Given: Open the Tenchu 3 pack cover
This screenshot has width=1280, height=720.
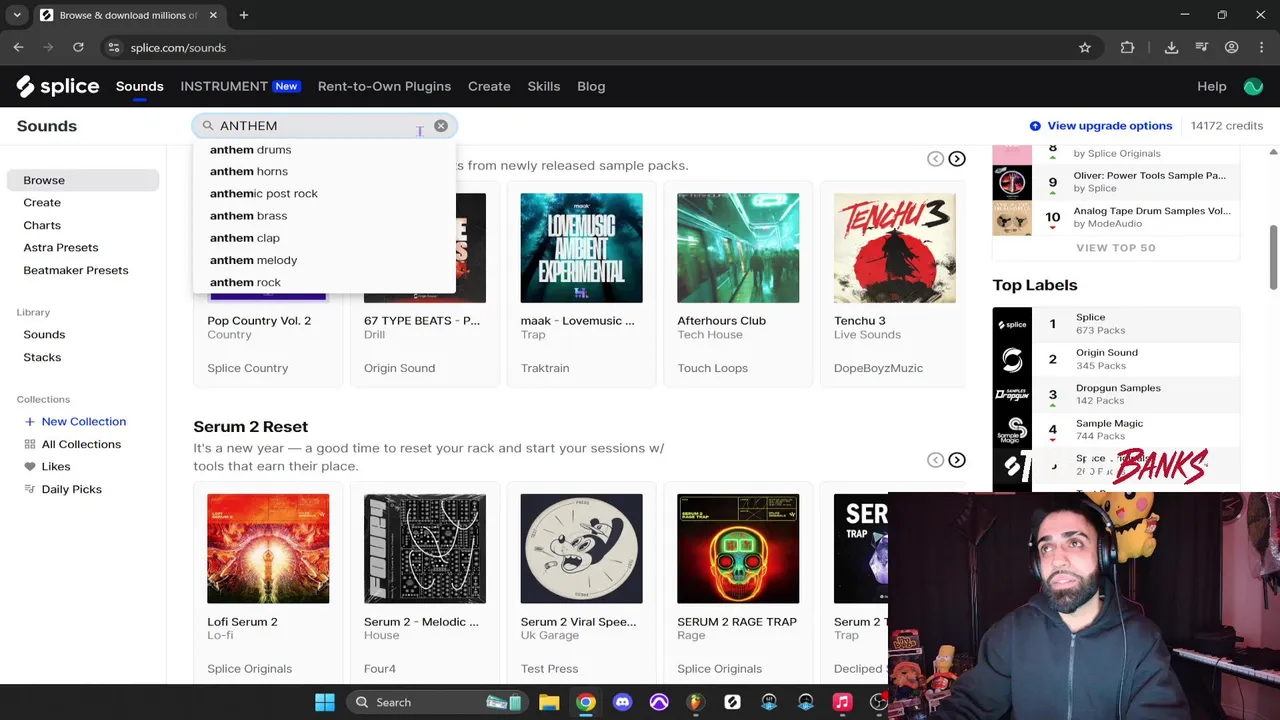Looking at the screenshot, I should click(895, 248).
